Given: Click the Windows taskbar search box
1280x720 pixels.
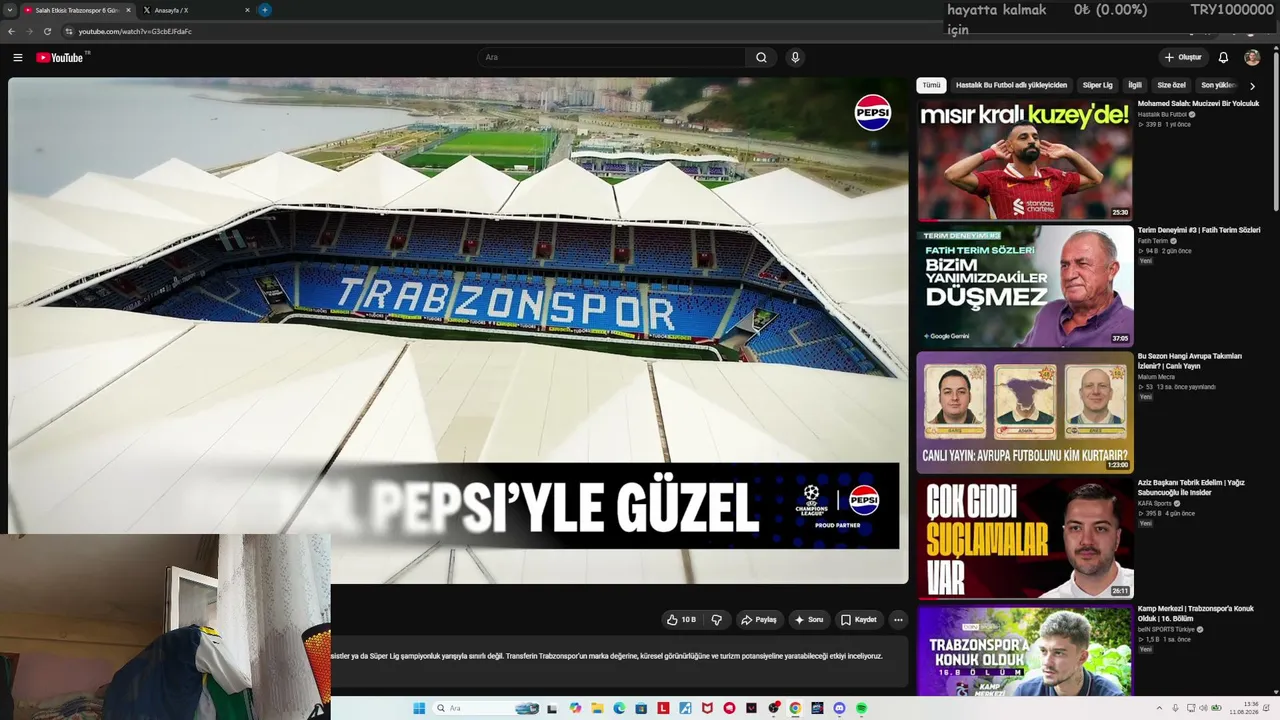Looking at the screenshot, I should click(x=486, y=708).
